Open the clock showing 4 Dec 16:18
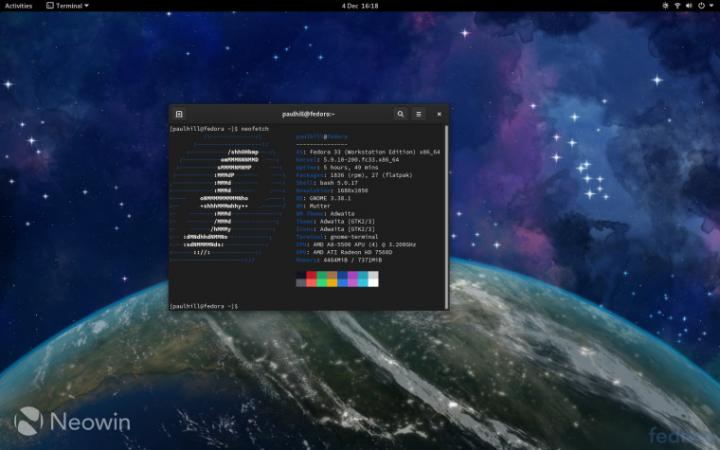This screenshot has width=720, height=450. pos(359,6)
